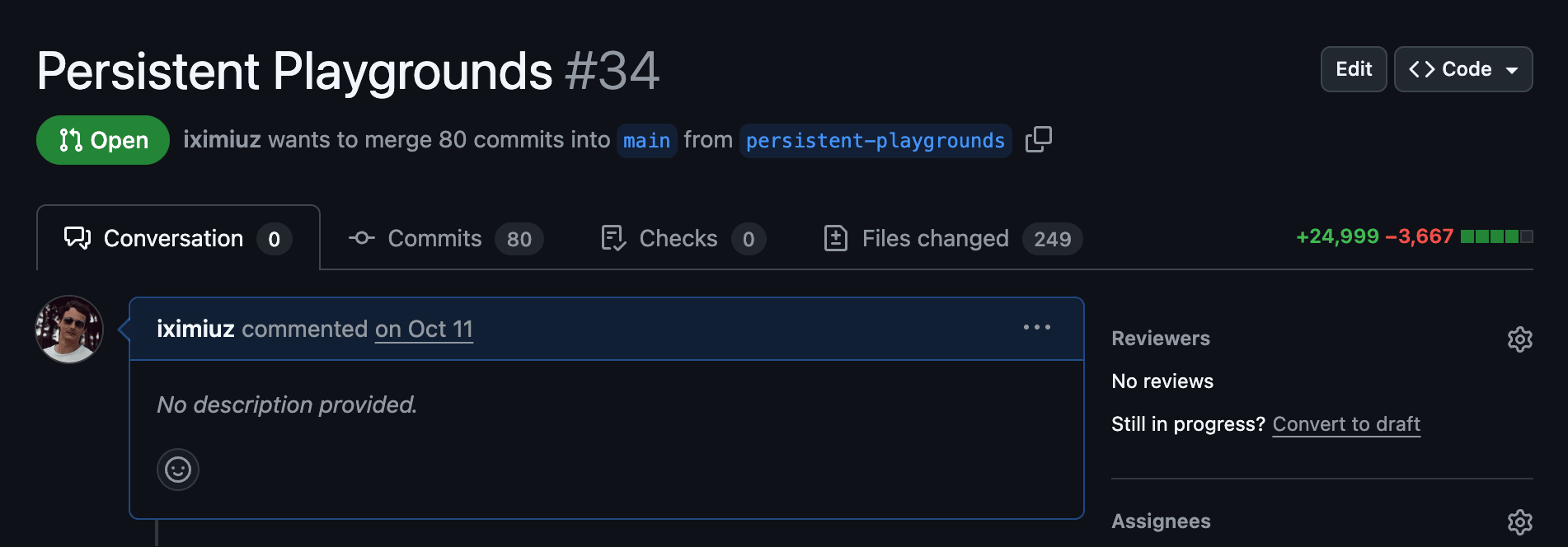Open the iximiuz author link in comment header
1568x547 pixels.
click(x=195, y=330)
